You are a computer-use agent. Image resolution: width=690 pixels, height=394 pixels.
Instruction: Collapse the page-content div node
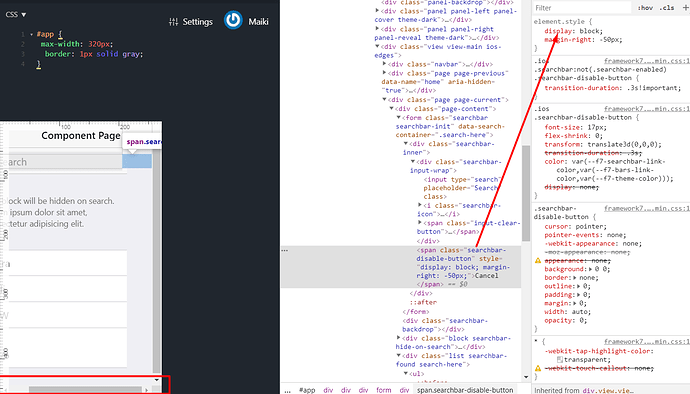coord(391,108)
